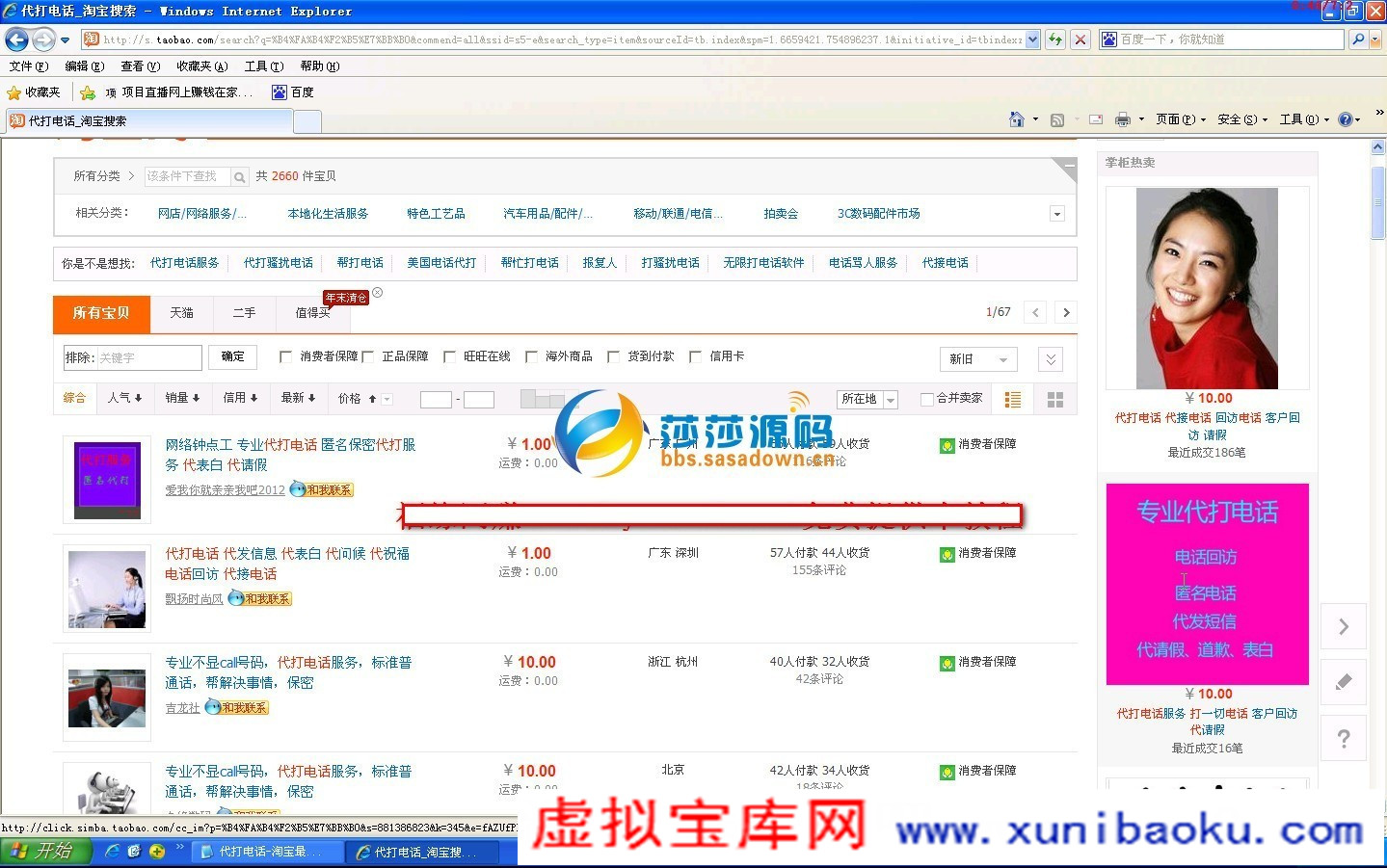Click the stop loading X icon
The height and width of the screenshot is (868, 1387).
click(1080, 39)
